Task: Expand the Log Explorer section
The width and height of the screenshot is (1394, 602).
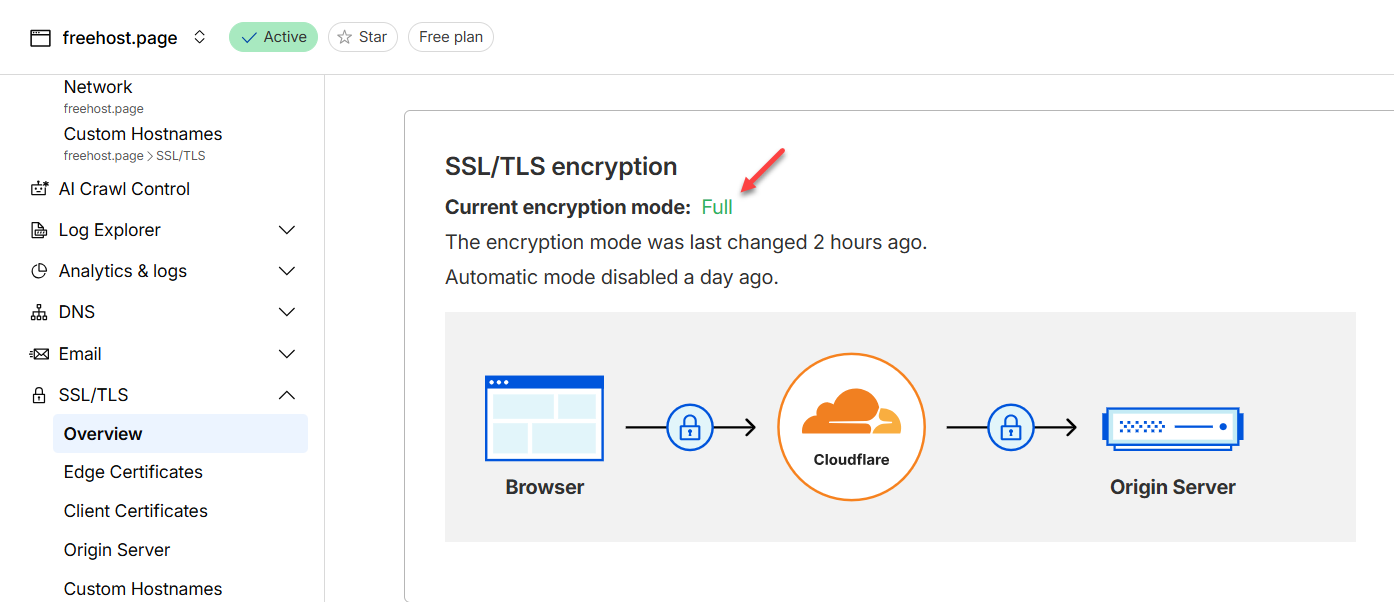Action: (x=287, y=230)
